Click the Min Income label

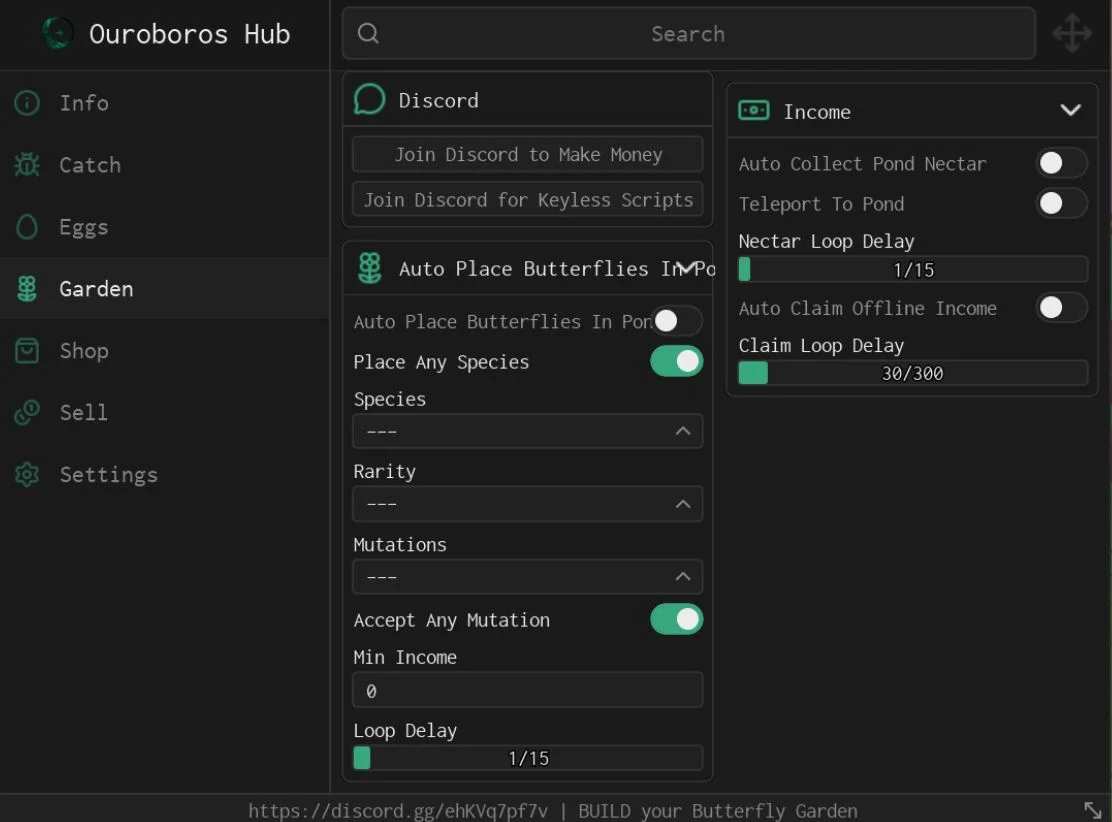(405, 657)
